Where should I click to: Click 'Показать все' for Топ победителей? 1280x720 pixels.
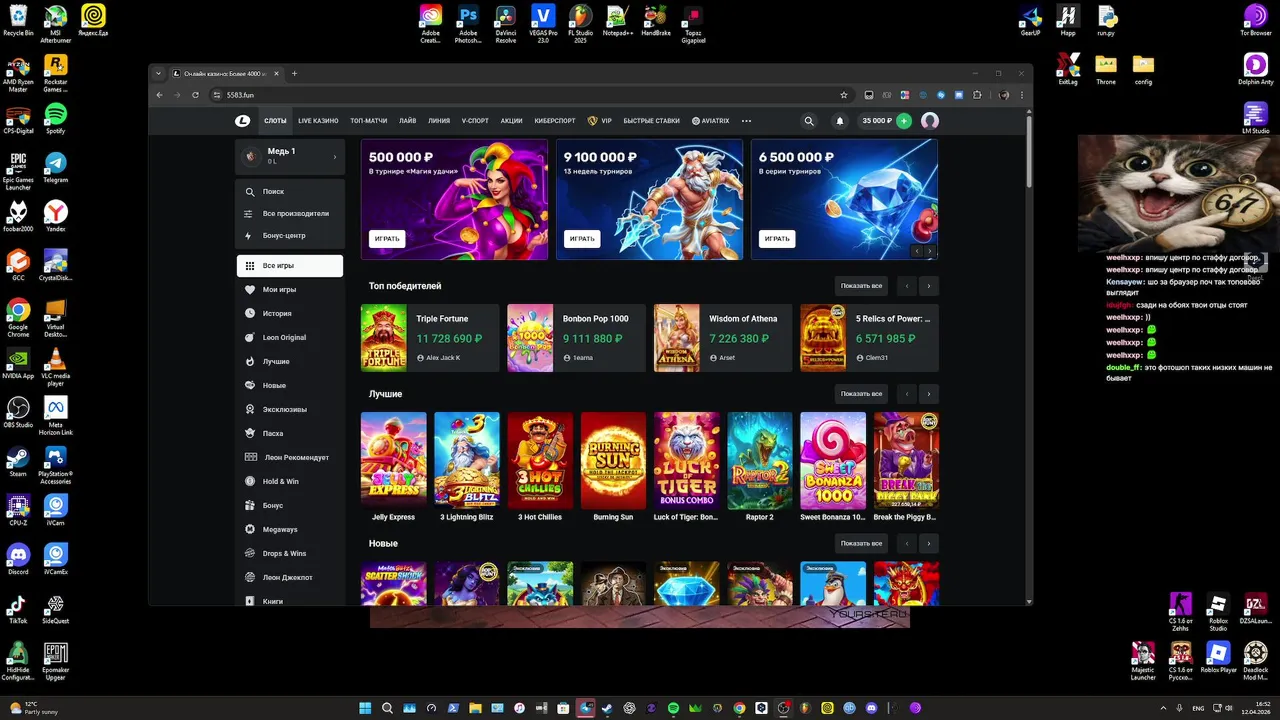coord(861,286)
